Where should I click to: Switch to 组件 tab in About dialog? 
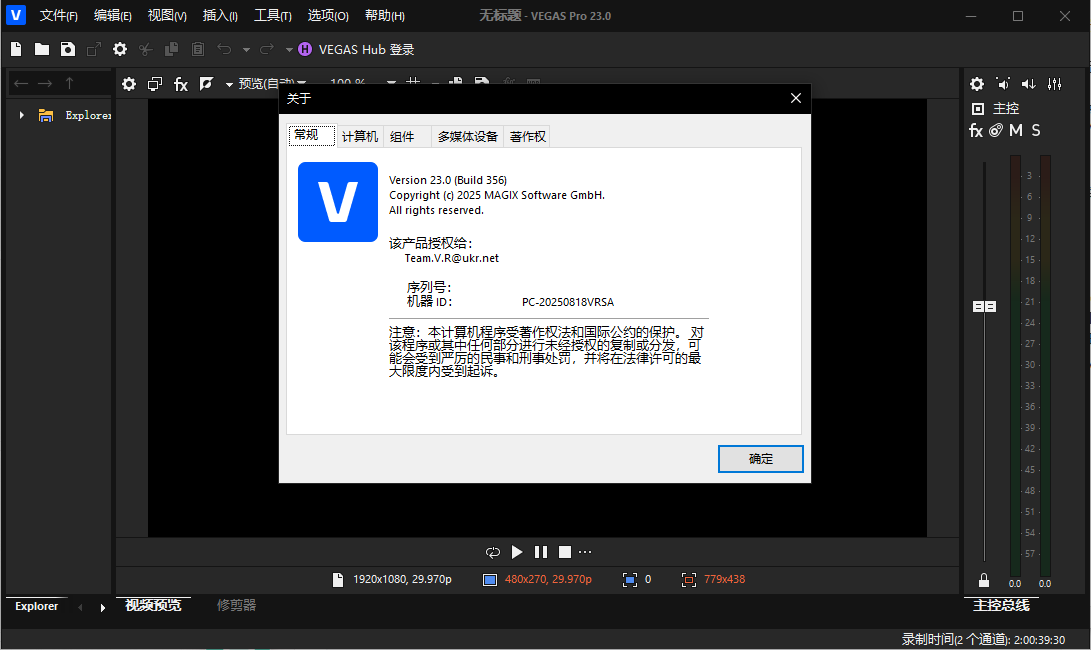pos(408,136)
